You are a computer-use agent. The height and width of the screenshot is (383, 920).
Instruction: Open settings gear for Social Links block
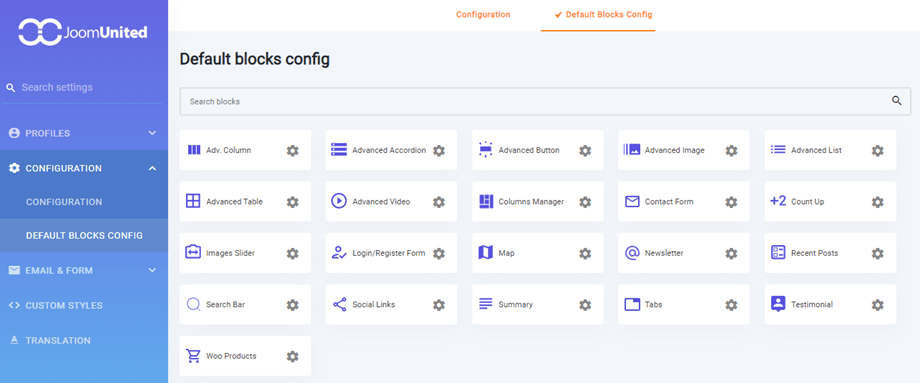coord(438,305)
